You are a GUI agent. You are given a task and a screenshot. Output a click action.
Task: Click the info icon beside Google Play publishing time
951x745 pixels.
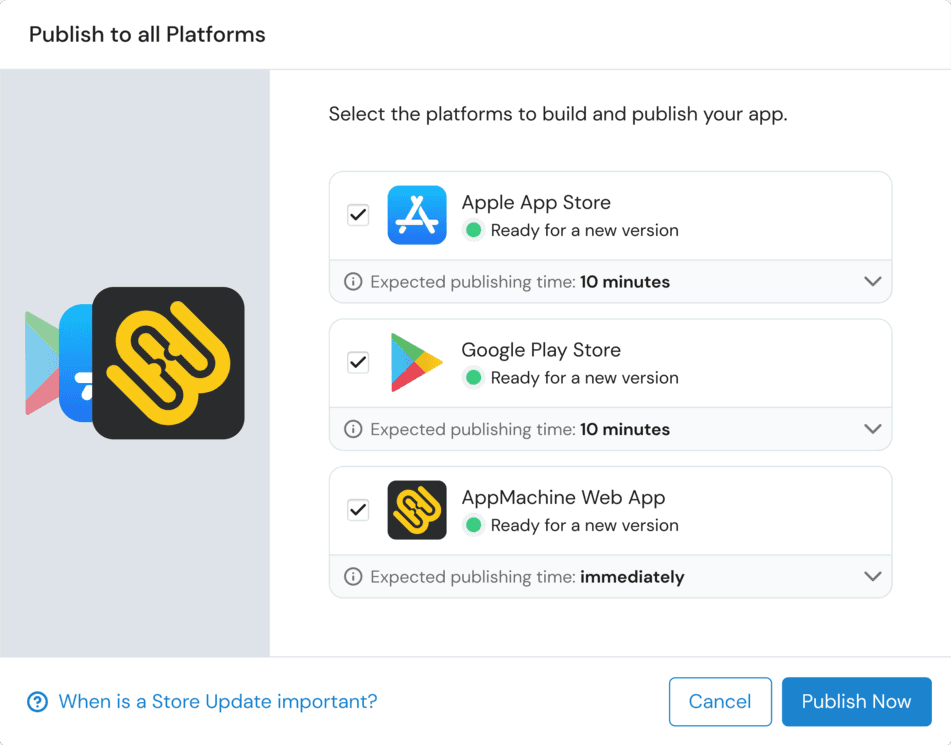(x=352, y=429)
